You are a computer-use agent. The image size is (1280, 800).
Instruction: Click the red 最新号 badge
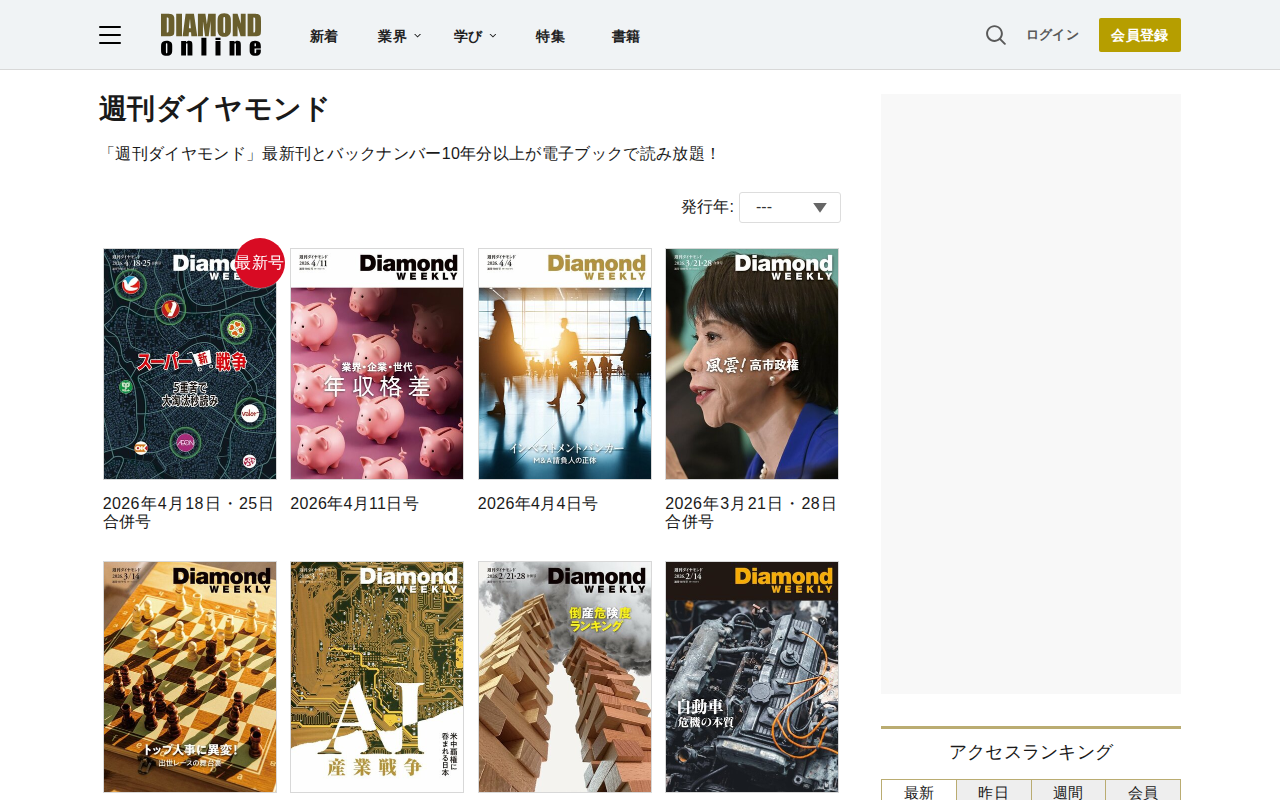(260, 263)
